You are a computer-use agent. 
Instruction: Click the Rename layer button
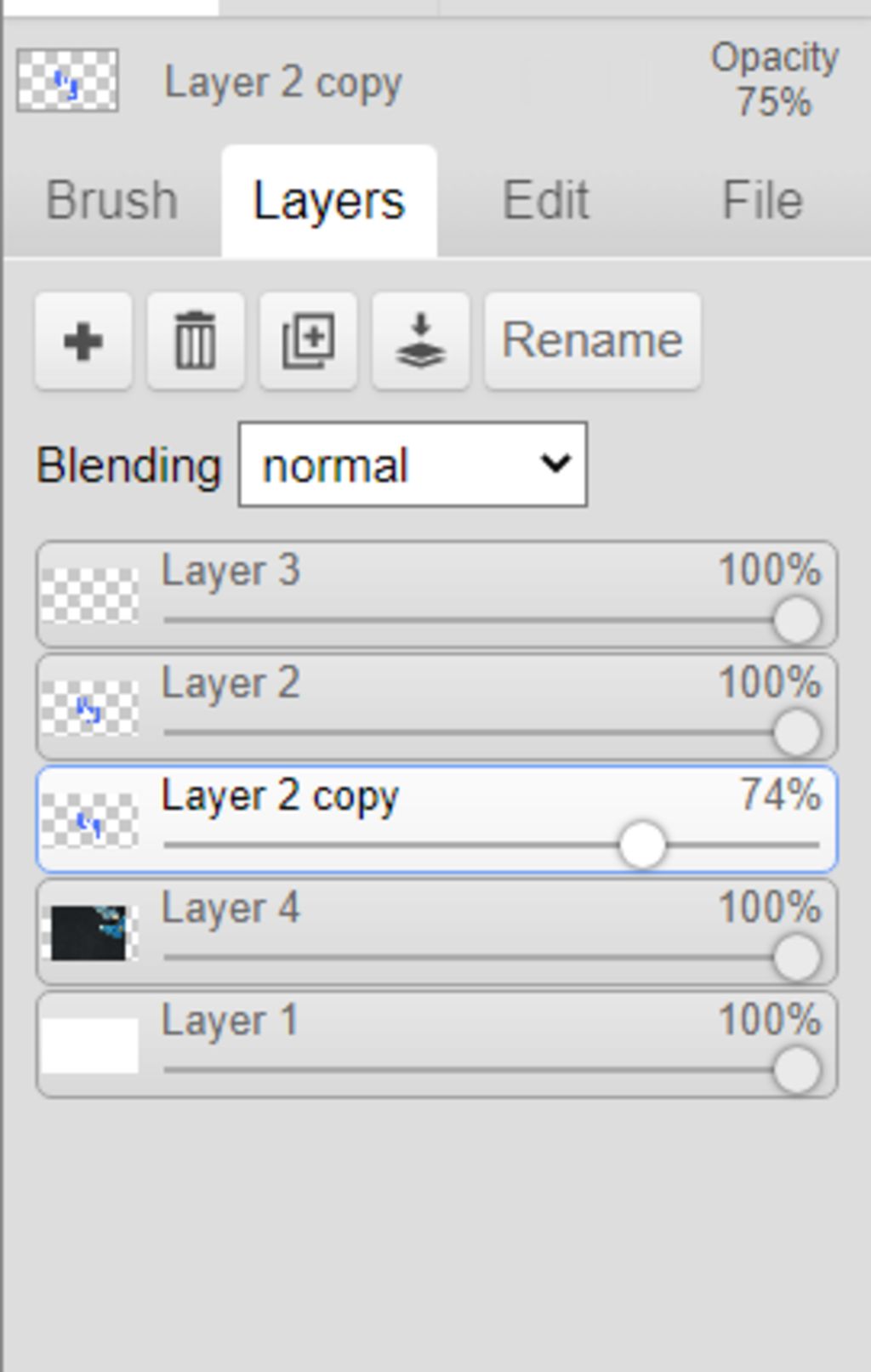click(x=592, y=341)
